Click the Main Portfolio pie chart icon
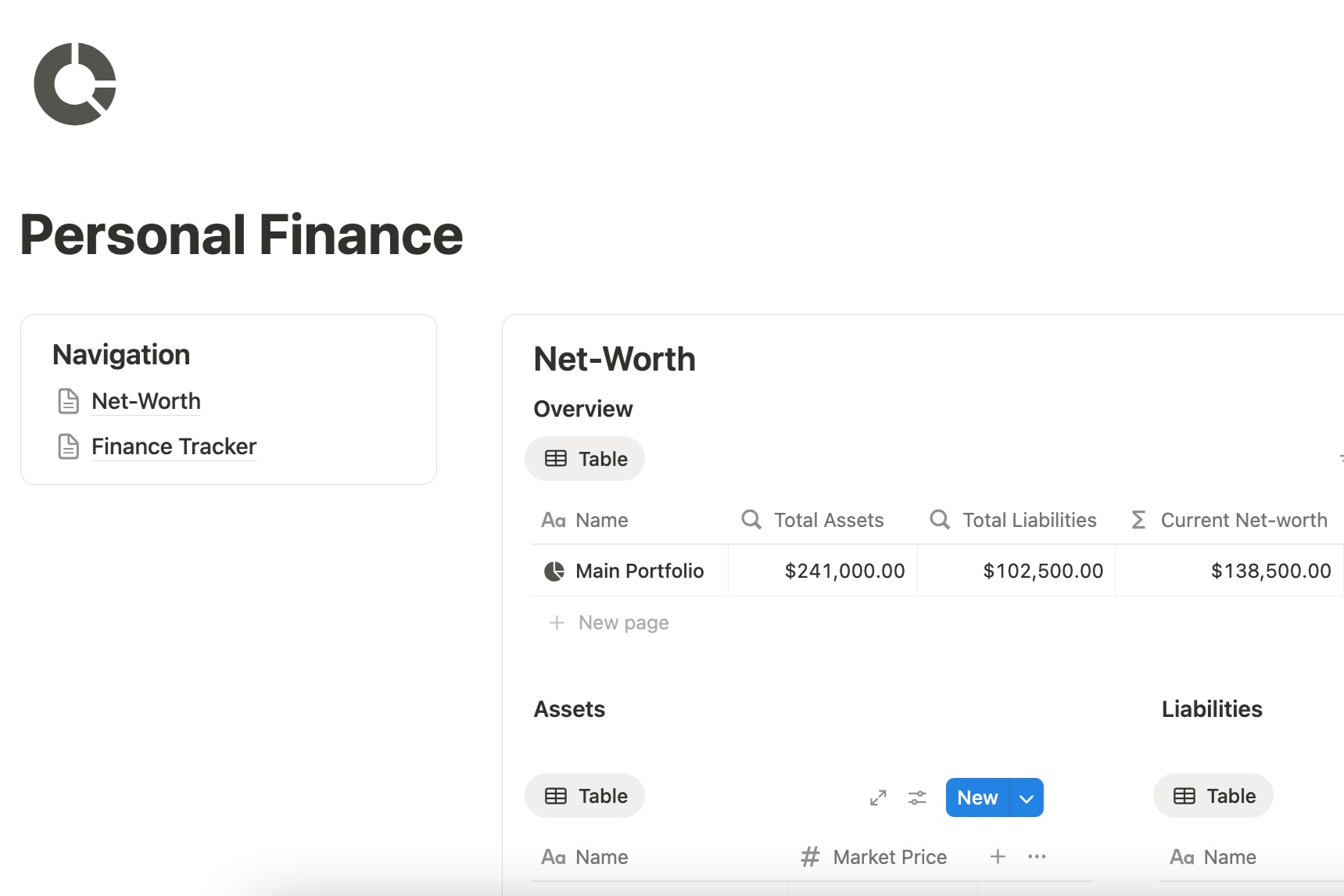The image size is (1344, 896). pos(554,572)
